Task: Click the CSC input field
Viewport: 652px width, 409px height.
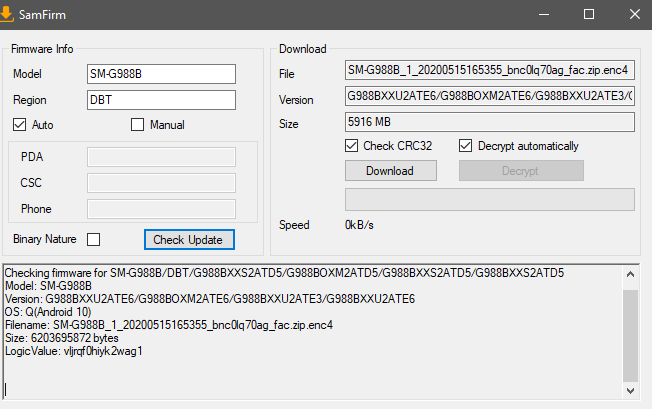Action: point(161,183)
